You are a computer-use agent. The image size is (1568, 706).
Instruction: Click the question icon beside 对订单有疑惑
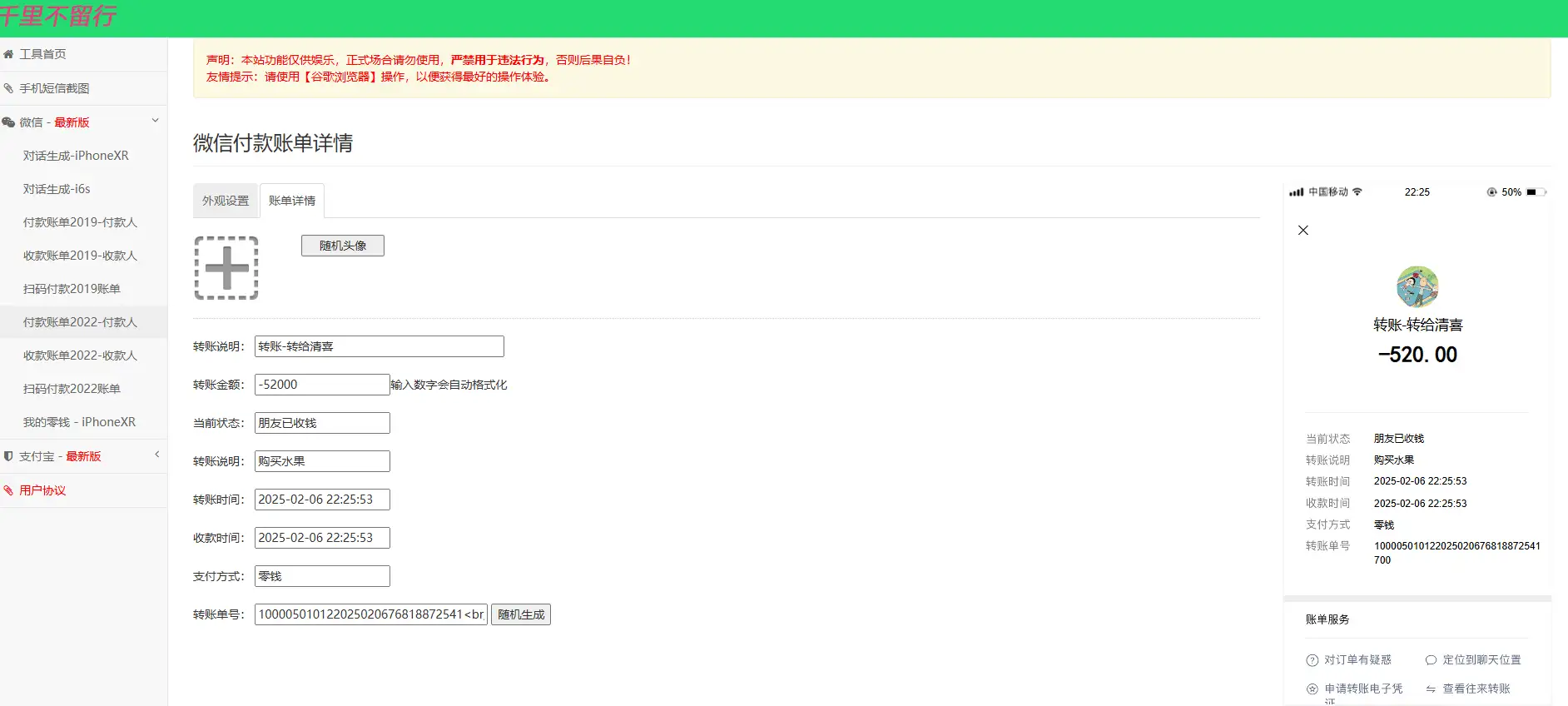[x=1312, y=660]
